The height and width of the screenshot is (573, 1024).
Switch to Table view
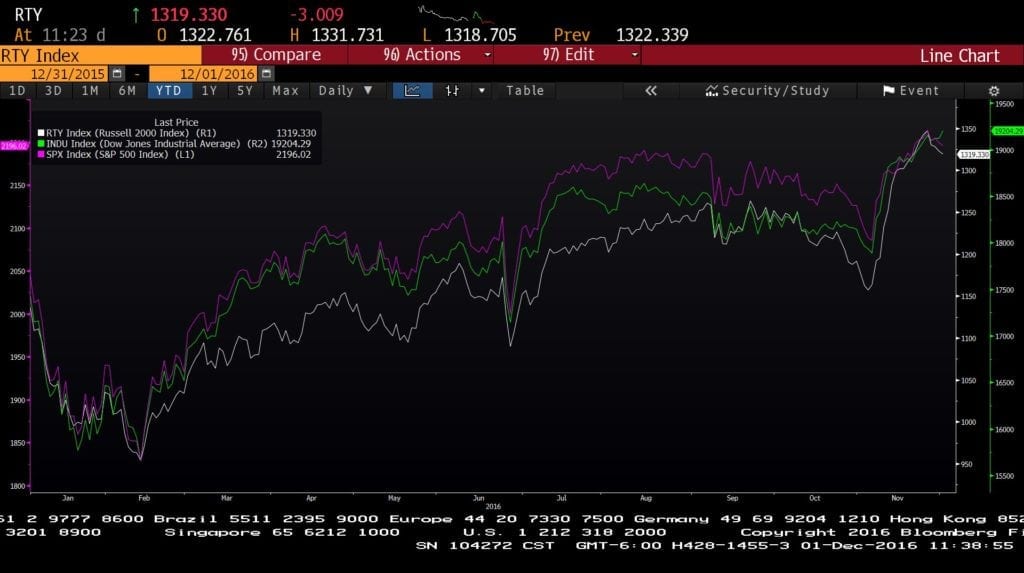click(x=525, y=91)
